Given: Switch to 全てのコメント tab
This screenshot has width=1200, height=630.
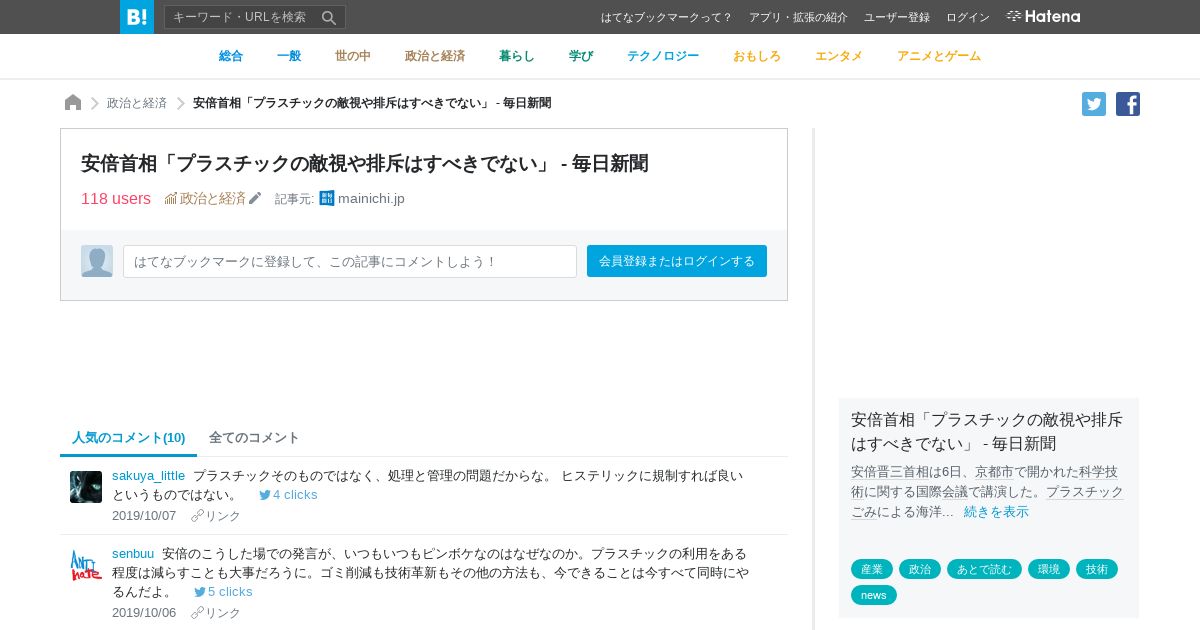Looking at the screenshot, I should click(254, 438).
